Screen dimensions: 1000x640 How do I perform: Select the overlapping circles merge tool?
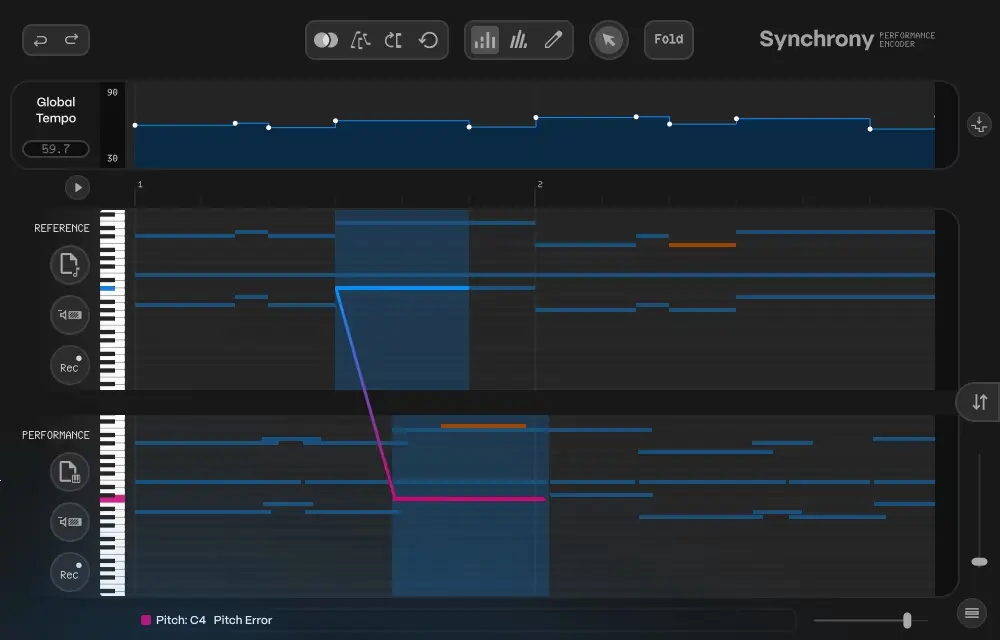326,40
